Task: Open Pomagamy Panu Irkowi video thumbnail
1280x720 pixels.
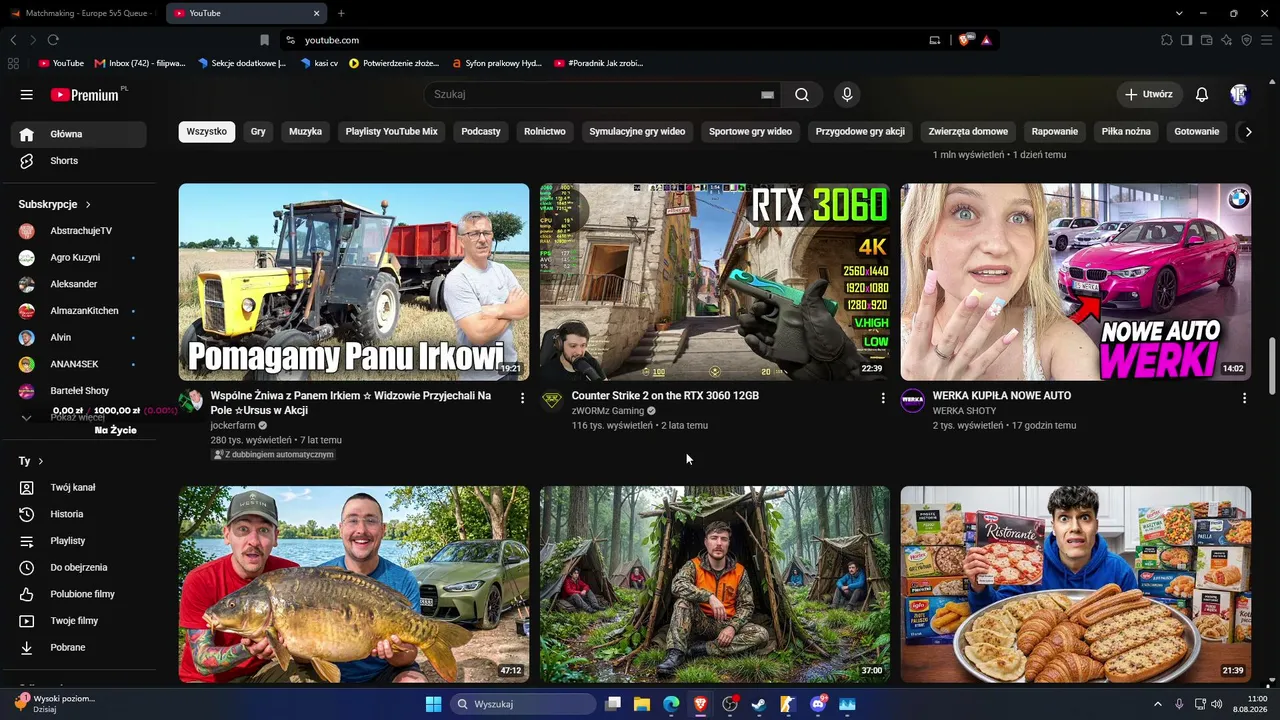Action: [x=354, y=281]
